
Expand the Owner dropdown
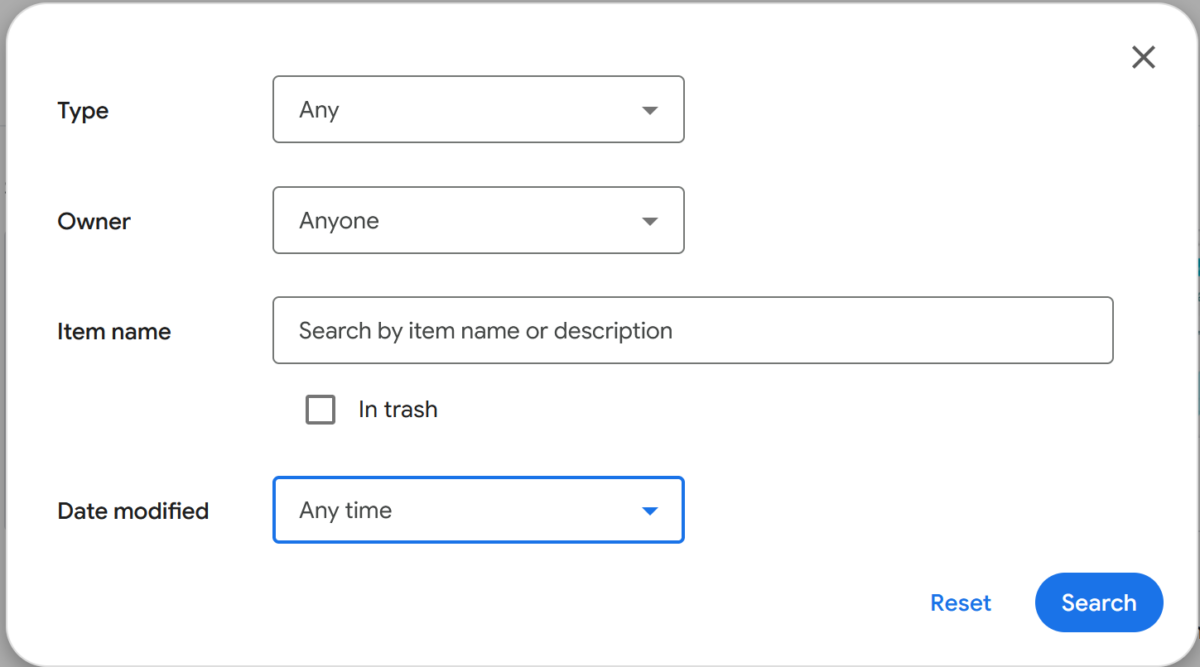pyautogui.click(x=478, y=221)
